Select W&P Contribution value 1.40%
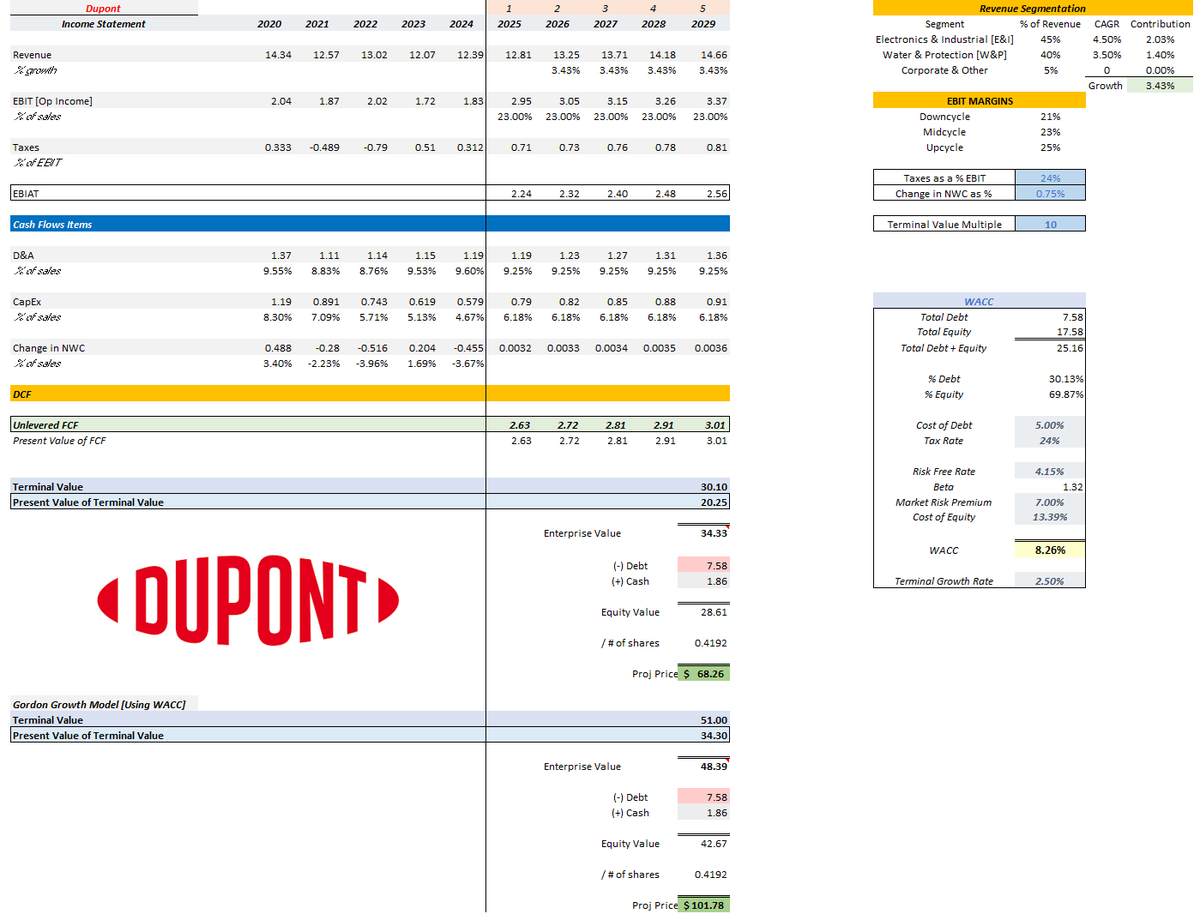The image size is (1200, 914). pos(1160,55)
